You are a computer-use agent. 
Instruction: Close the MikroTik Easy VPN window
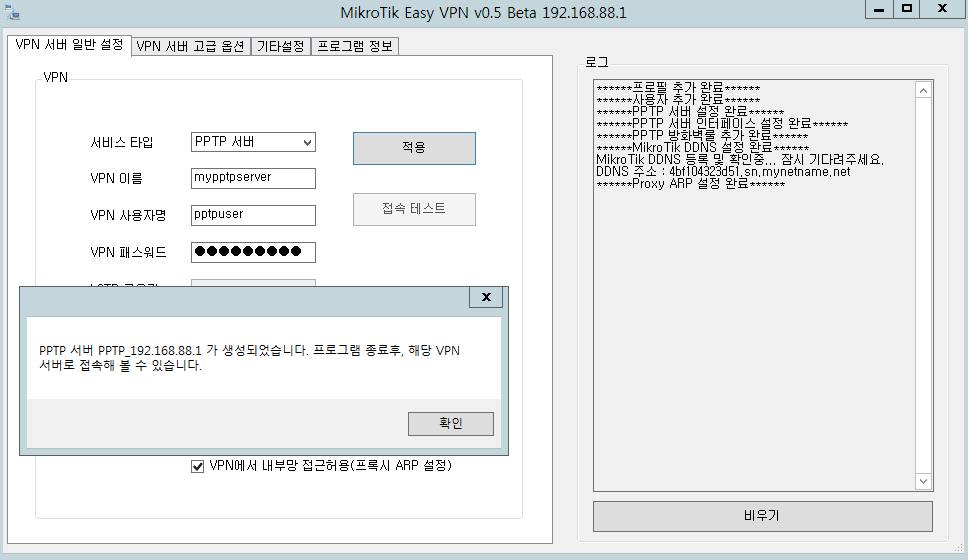click(x=942, y=9)
